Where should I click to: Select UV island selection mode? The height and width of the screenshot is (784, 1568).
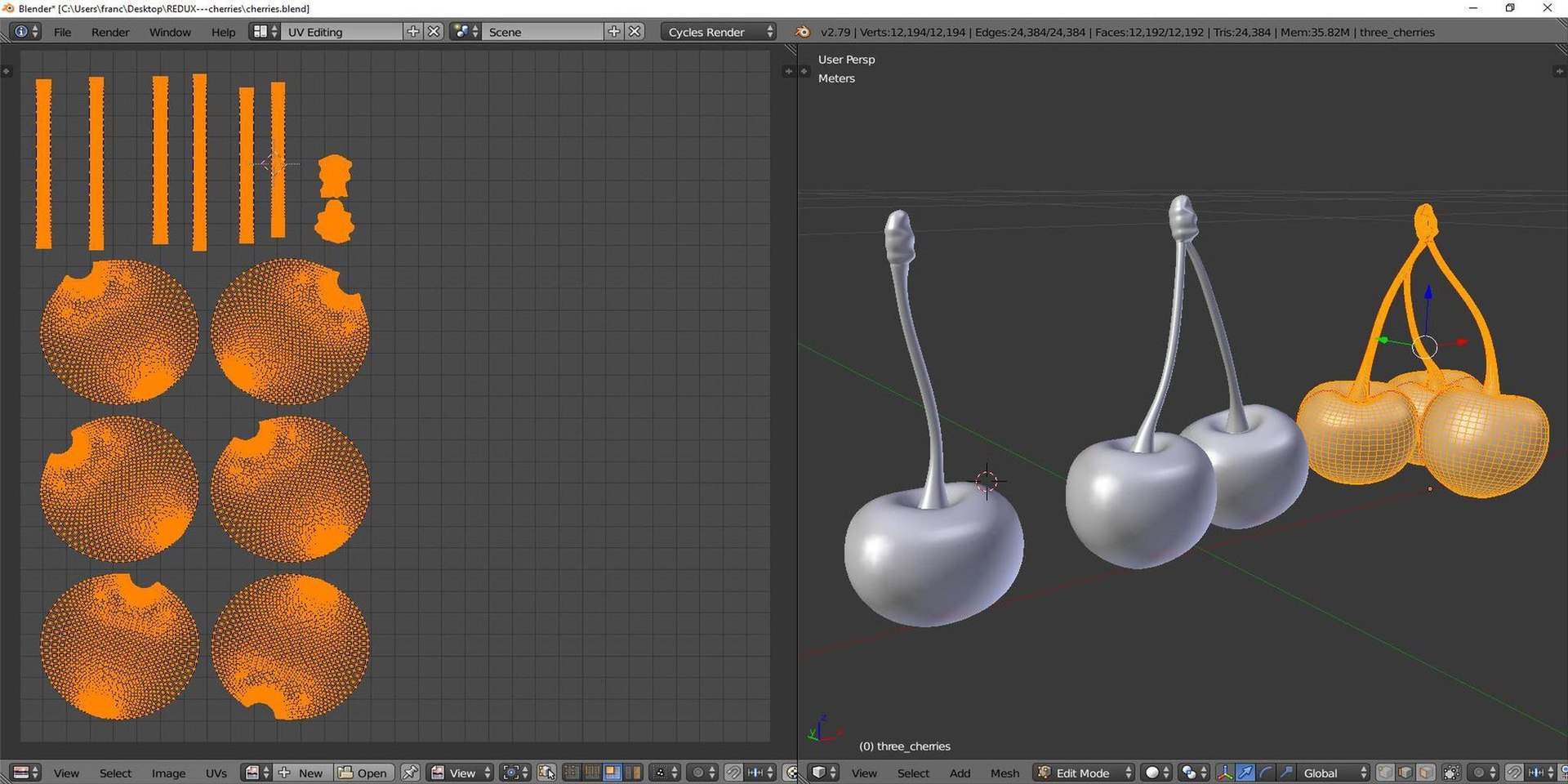pos(632,773)
